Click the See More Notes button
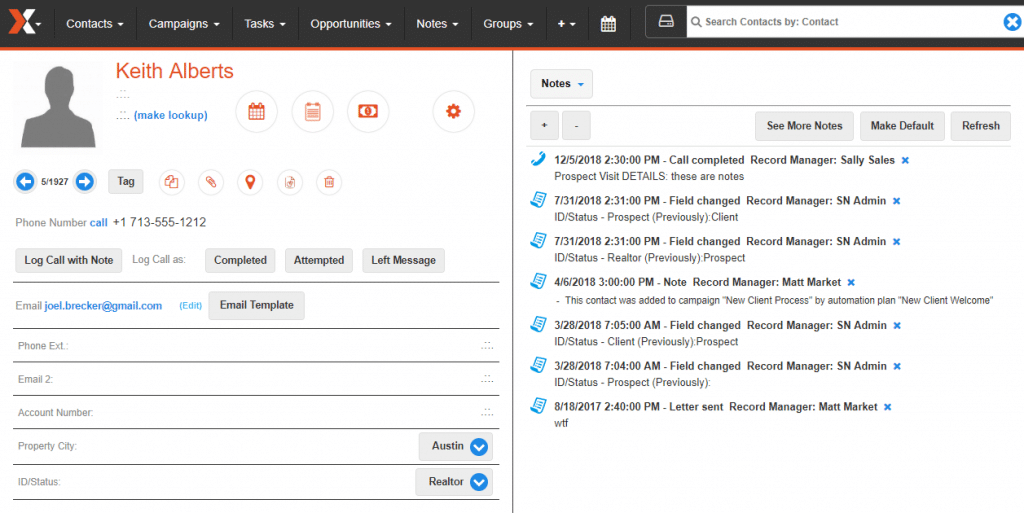Viewport: 1024px width, 513px height. click(803, 126)
